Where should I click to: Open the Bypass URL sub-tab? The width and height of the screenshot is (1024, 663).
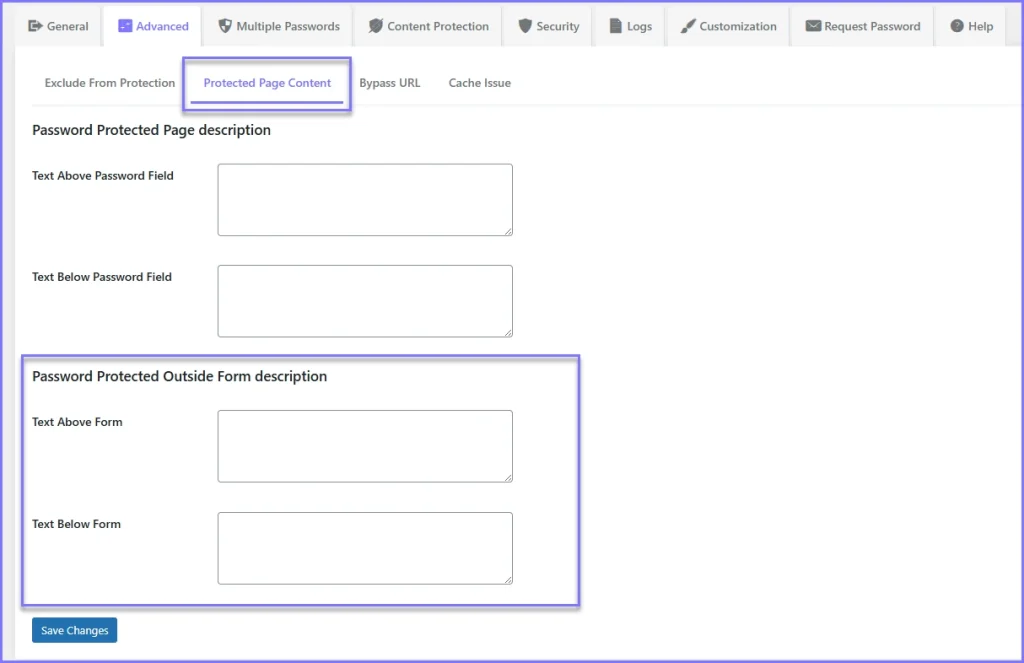[389, 83]
